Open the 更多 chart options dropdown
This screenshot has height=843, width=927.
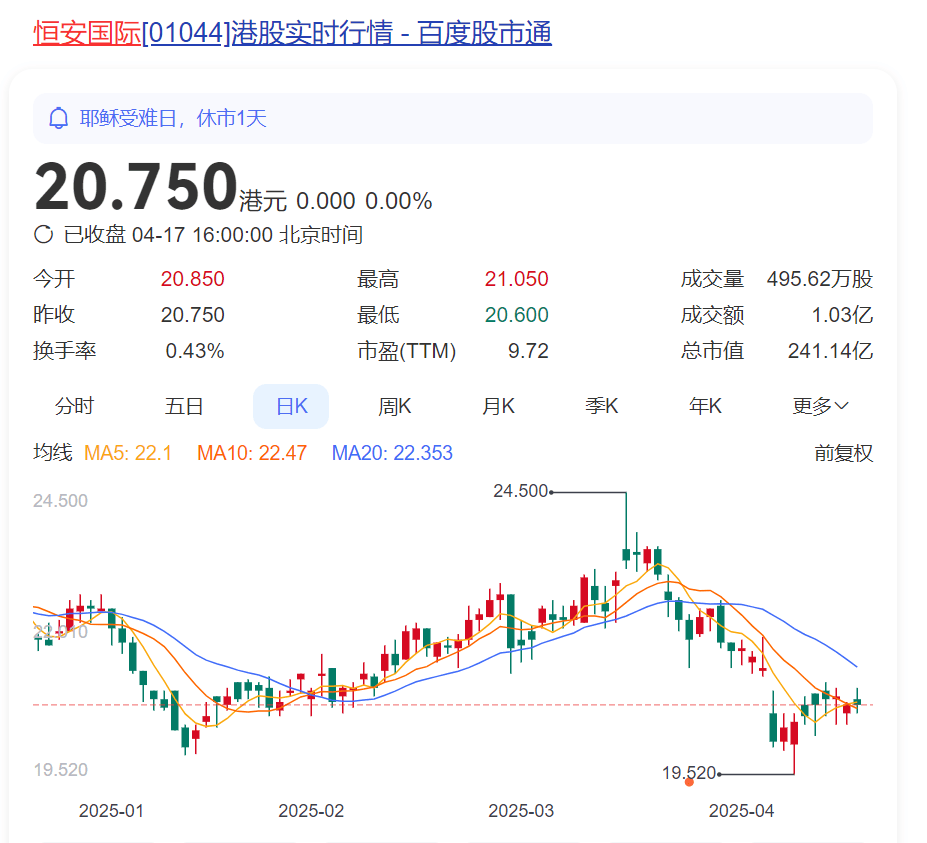(x=820, y=405)
